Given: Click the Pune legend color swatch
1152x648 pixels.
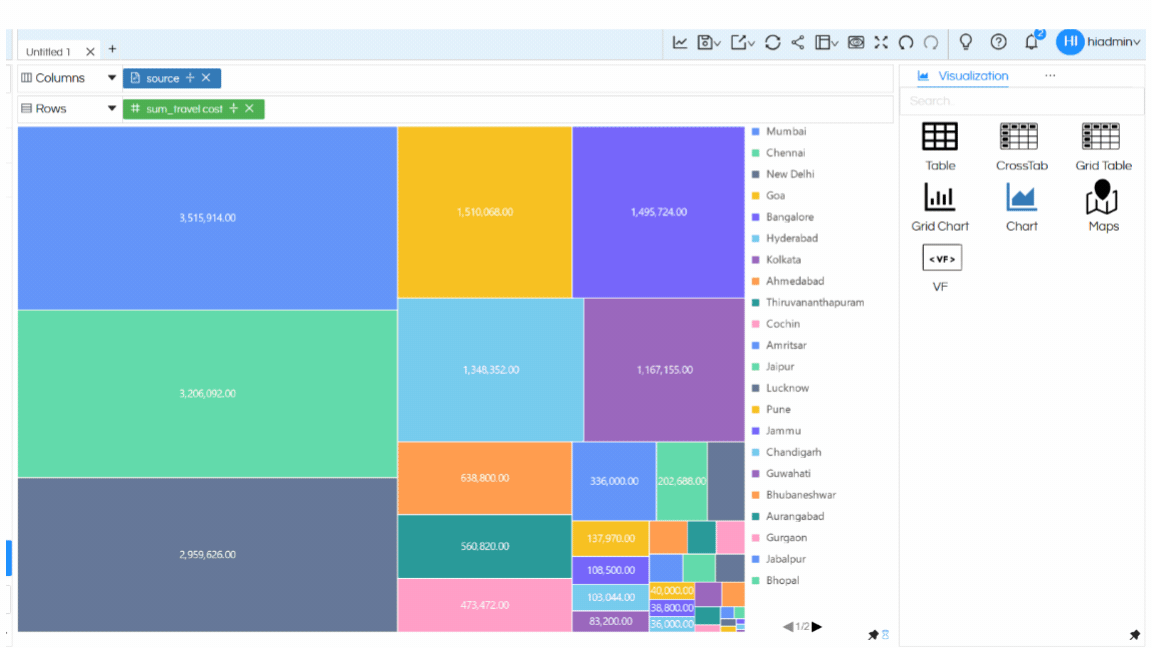Looking at the screenshot, I should point(755,409).
